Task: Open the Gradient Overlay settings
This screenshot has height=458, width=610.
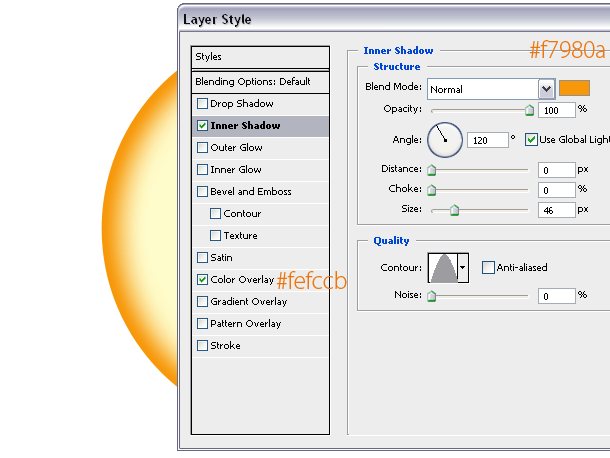Action: click(248, 302)
